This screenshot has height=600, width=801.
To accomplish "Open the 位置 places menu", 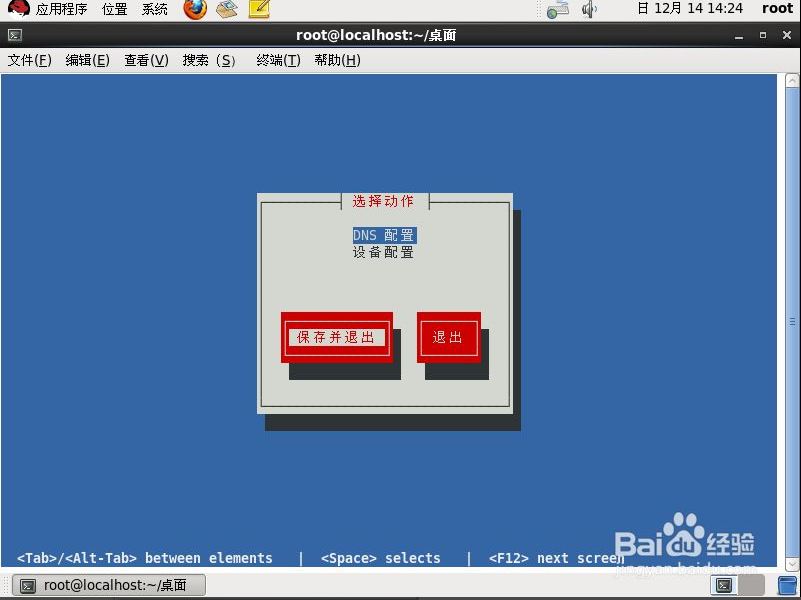I will pyautogui.click(x=114, y=9).
